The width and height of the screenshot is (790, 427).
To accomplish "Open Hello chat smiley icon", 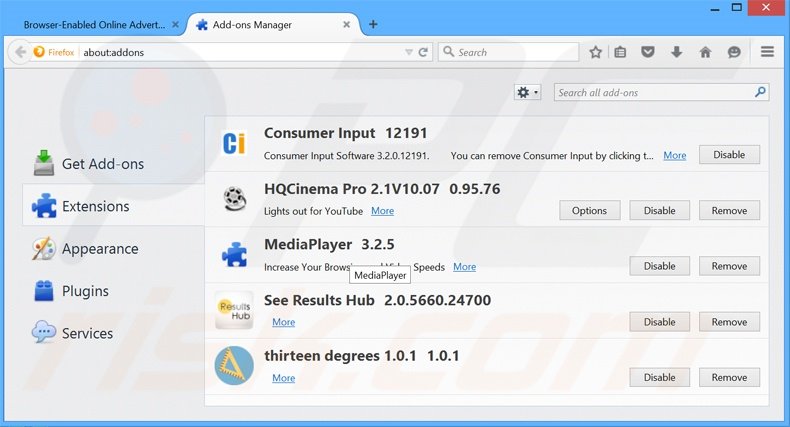I will (x=734, y=52).
